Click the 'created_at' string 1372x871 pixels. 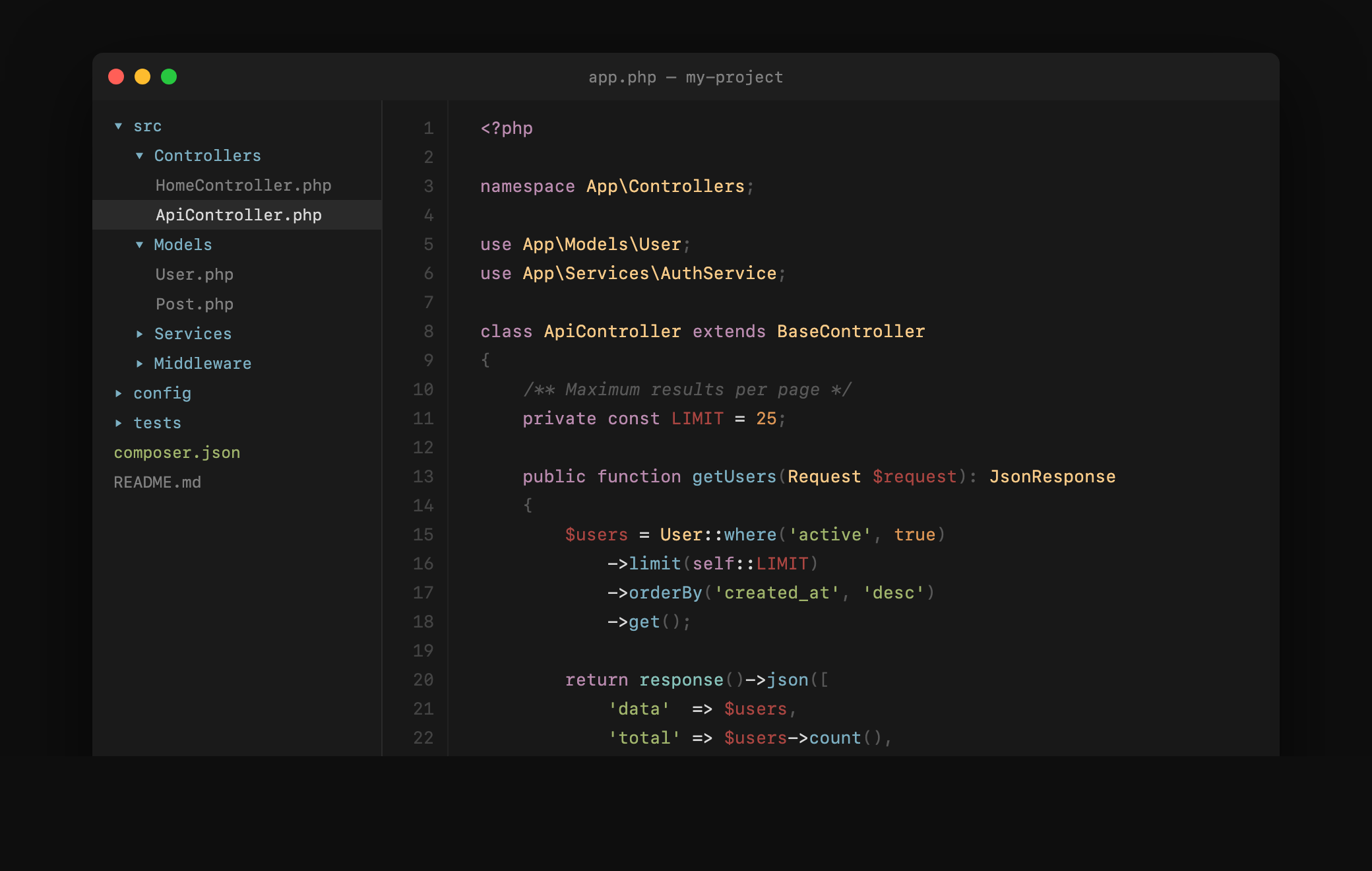coord(777,593)
